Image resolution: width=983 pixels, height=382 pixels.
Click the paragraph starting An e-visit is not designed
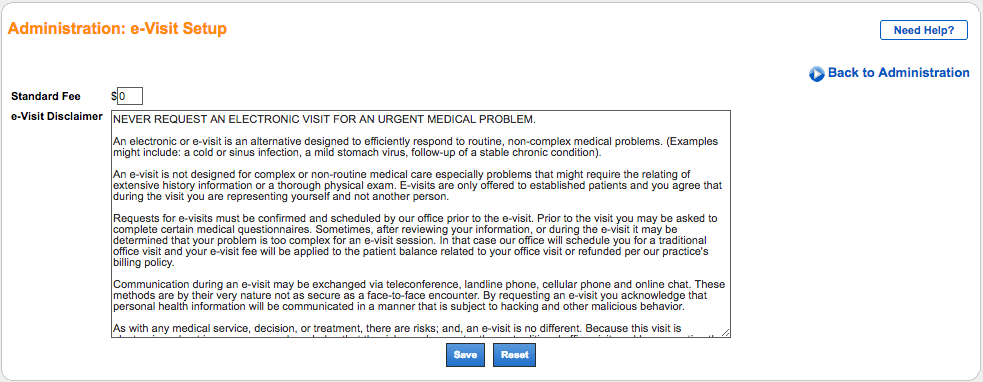coord(418,185)
